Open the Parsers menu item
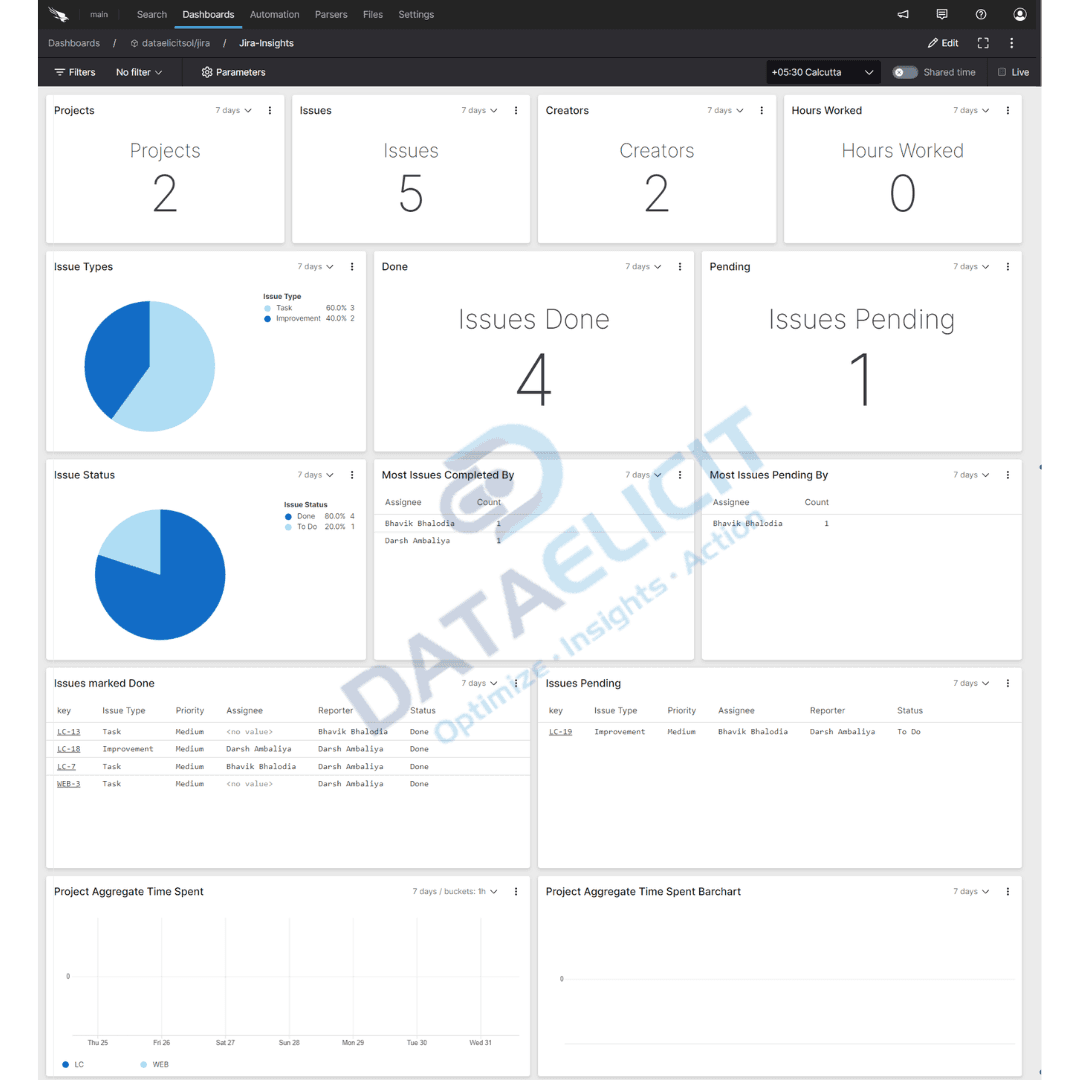The image size is (1080, 1080). (330, 14)
